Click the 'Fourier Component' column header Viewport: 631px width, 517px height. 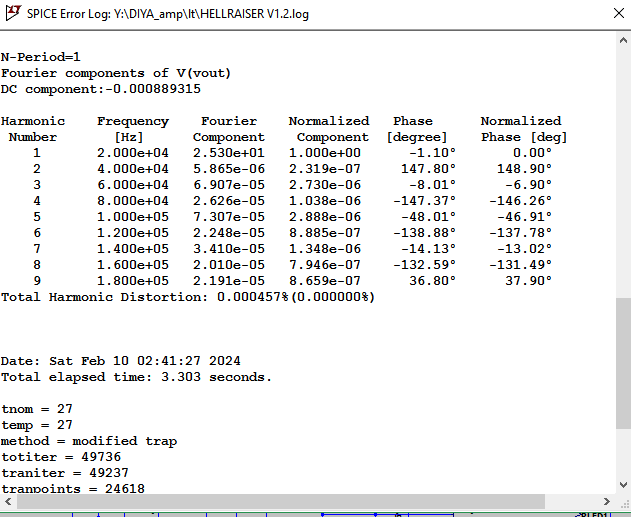point(229,129)
